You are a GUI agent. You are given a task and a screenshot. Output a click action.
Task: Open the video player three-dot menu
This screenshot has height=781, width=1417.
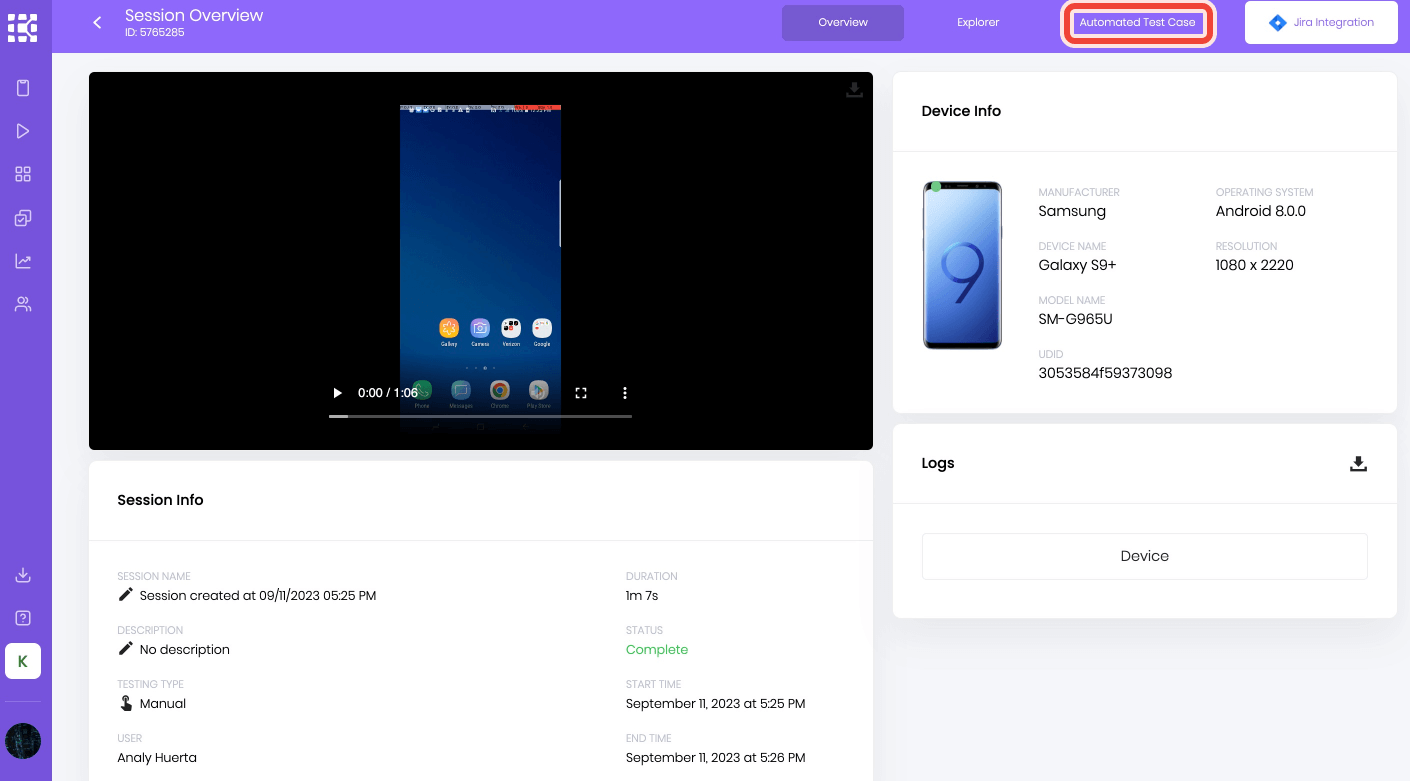(624, 393)
